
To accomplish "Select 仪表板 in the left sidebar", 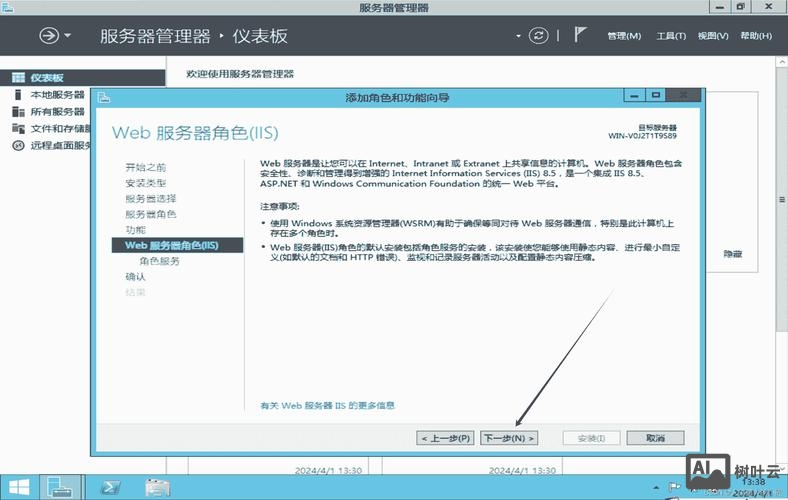I will pos(82,77).
